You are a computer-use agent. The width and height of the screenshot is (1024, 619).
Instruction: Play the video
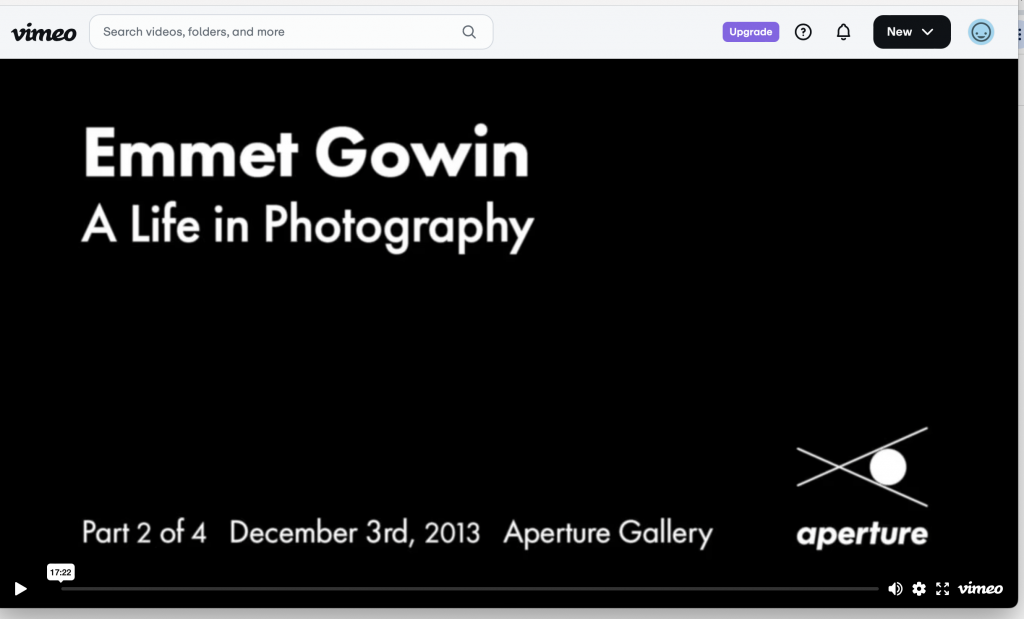pos(20,589)
